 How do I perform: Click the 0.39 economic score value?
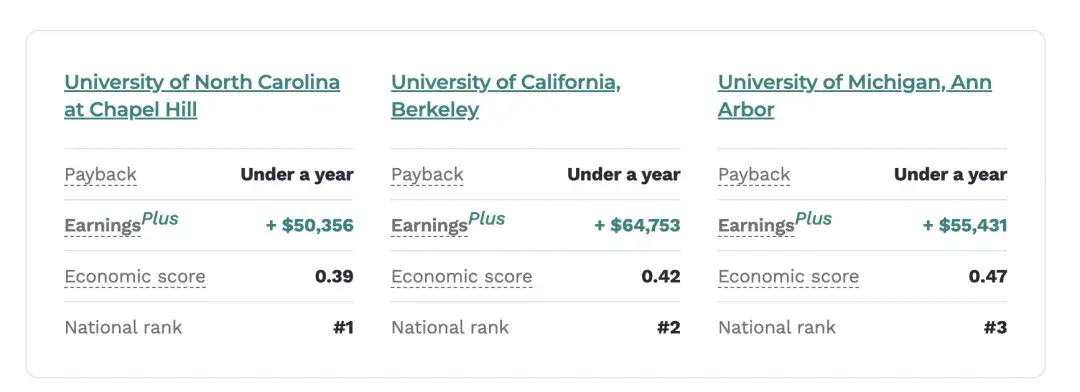(334, 276)
